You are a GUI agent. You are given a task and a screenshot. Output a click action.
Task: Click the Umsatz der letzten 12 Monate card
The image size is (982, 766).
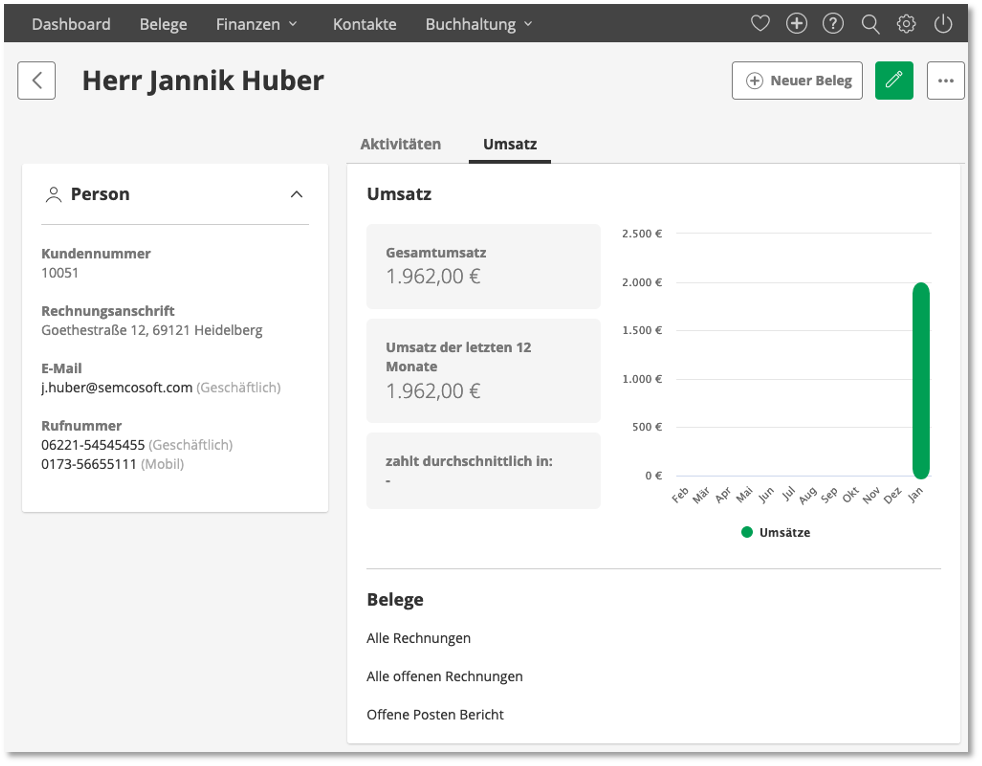pyautogui.click(x=483, y=370)
